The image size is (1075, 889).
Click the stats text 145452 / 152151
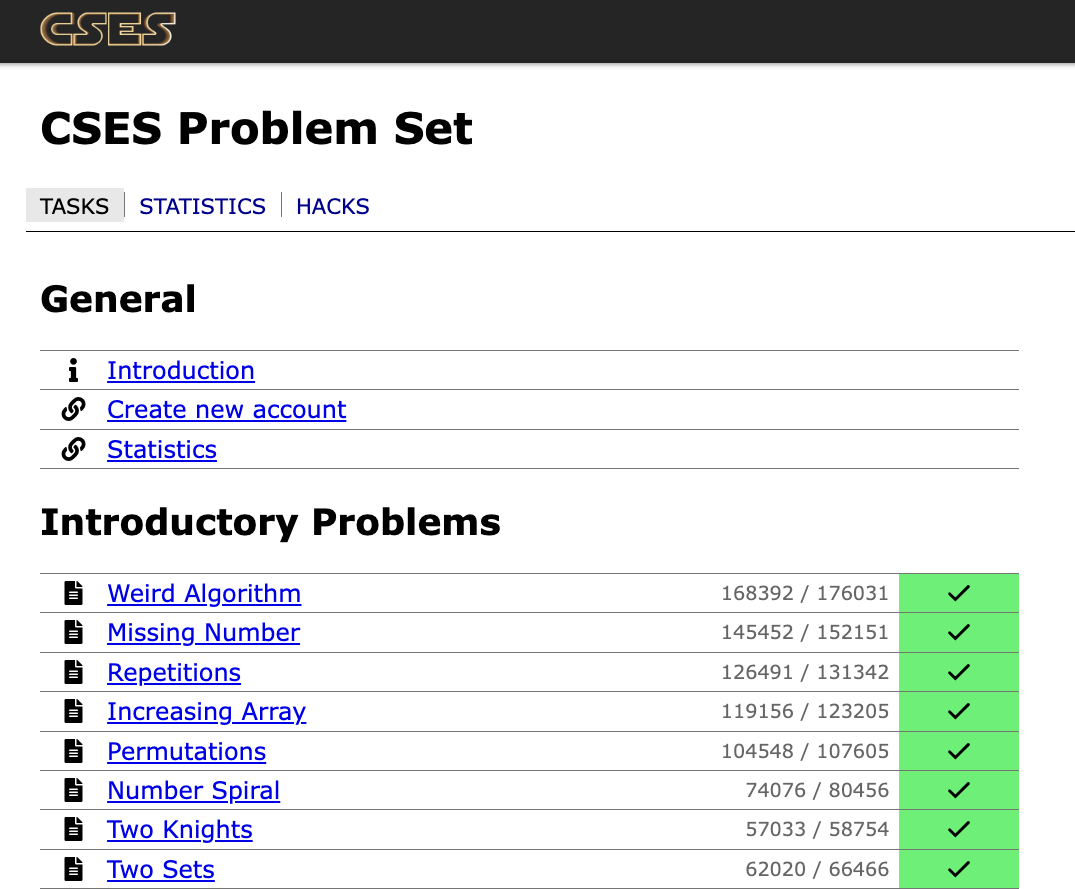click(x=805, y=632)
